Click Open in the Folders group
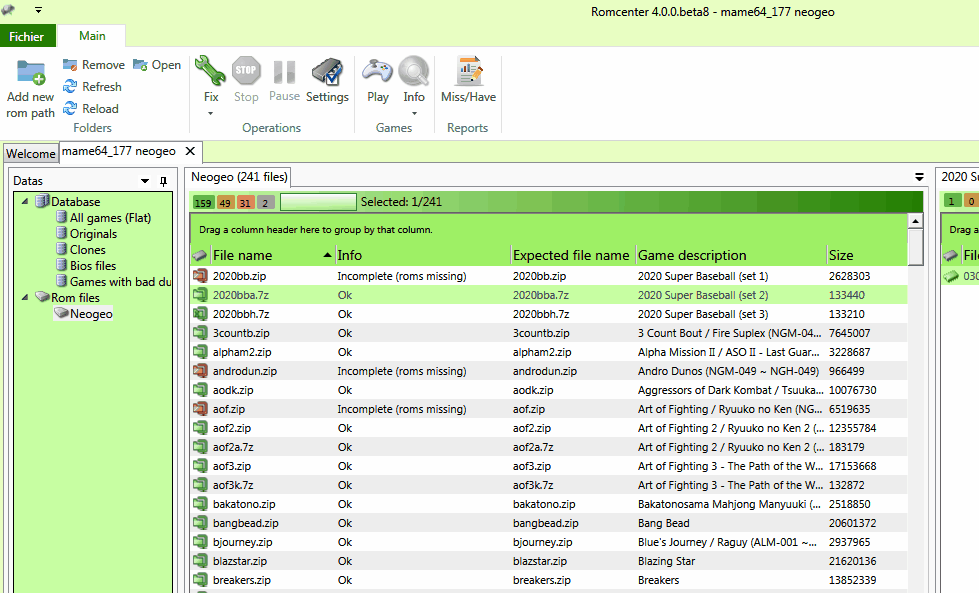979x593 pixels. (157, 65)
